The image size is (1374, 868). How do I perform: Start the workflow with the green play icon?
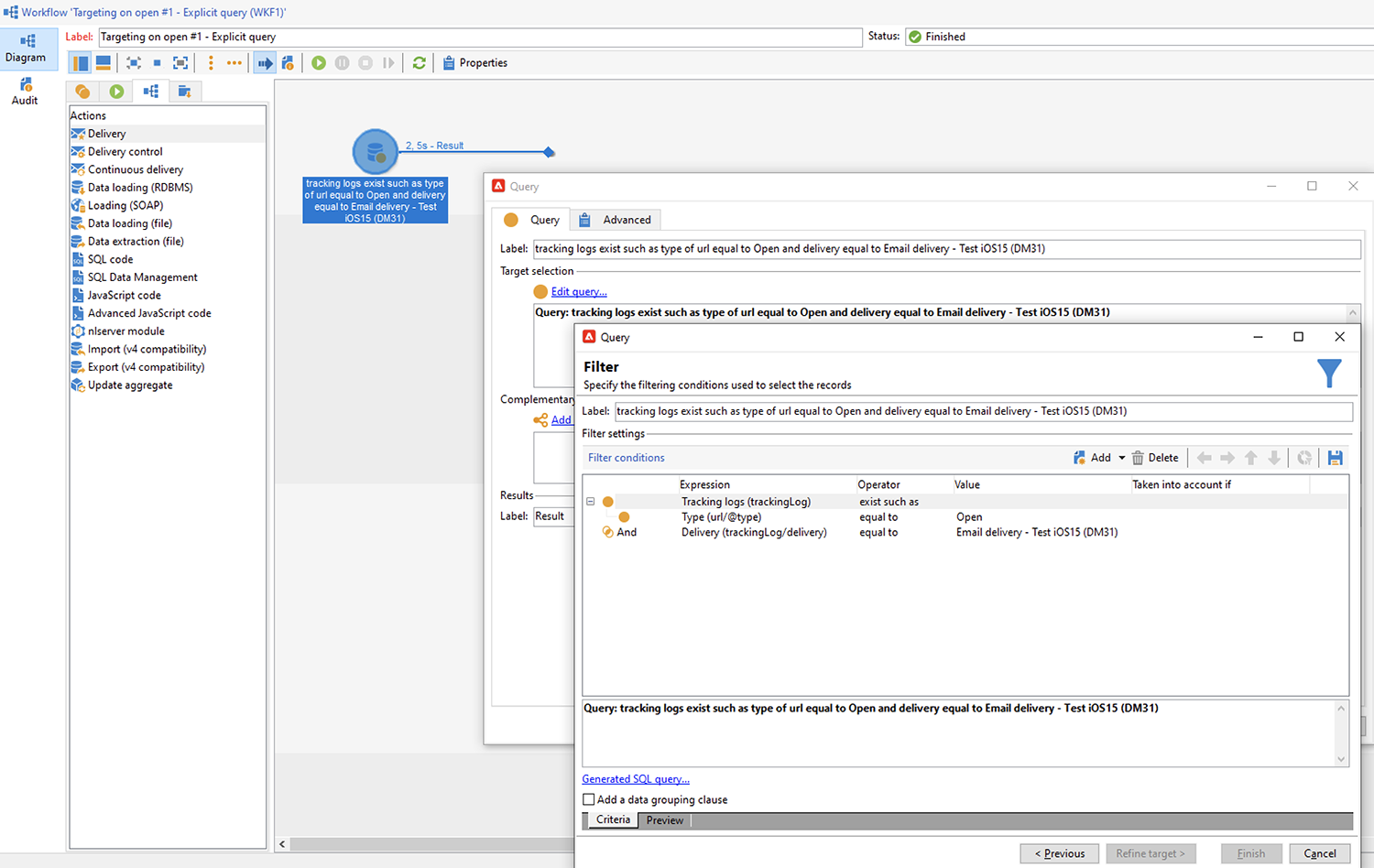[x=319, y=63]
